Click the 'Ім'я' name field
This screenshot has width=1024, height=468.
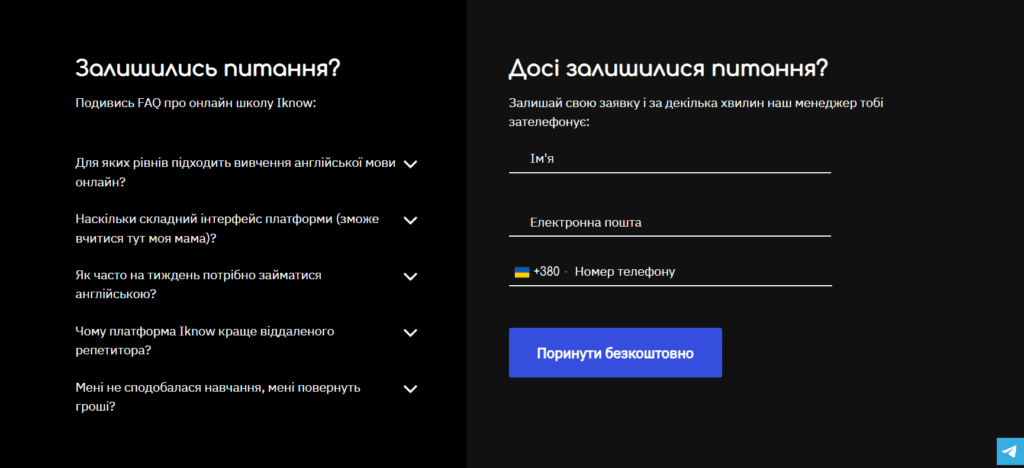click(x=669, y=158)
